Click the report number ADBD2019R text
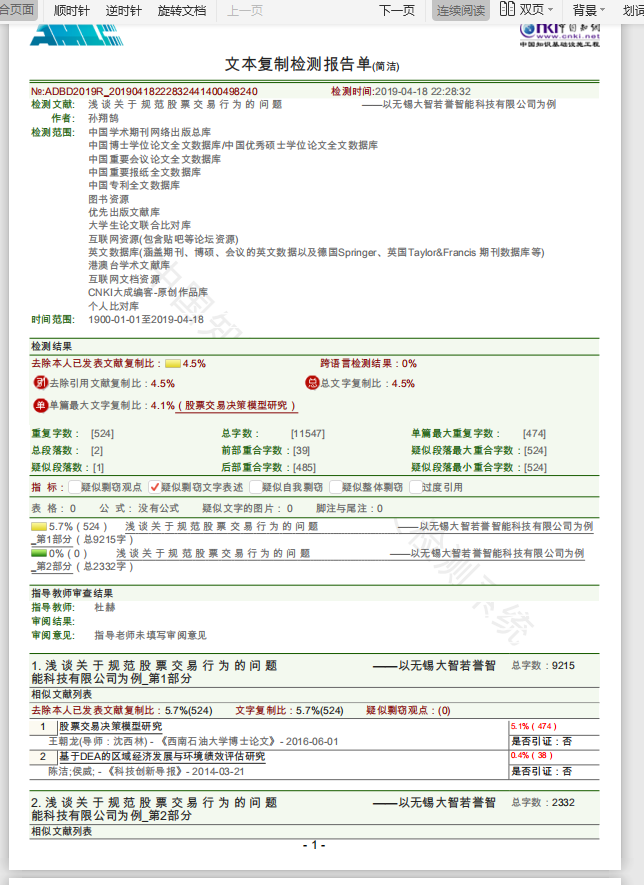Screen dimensions: 644x885 click(144, 91)
